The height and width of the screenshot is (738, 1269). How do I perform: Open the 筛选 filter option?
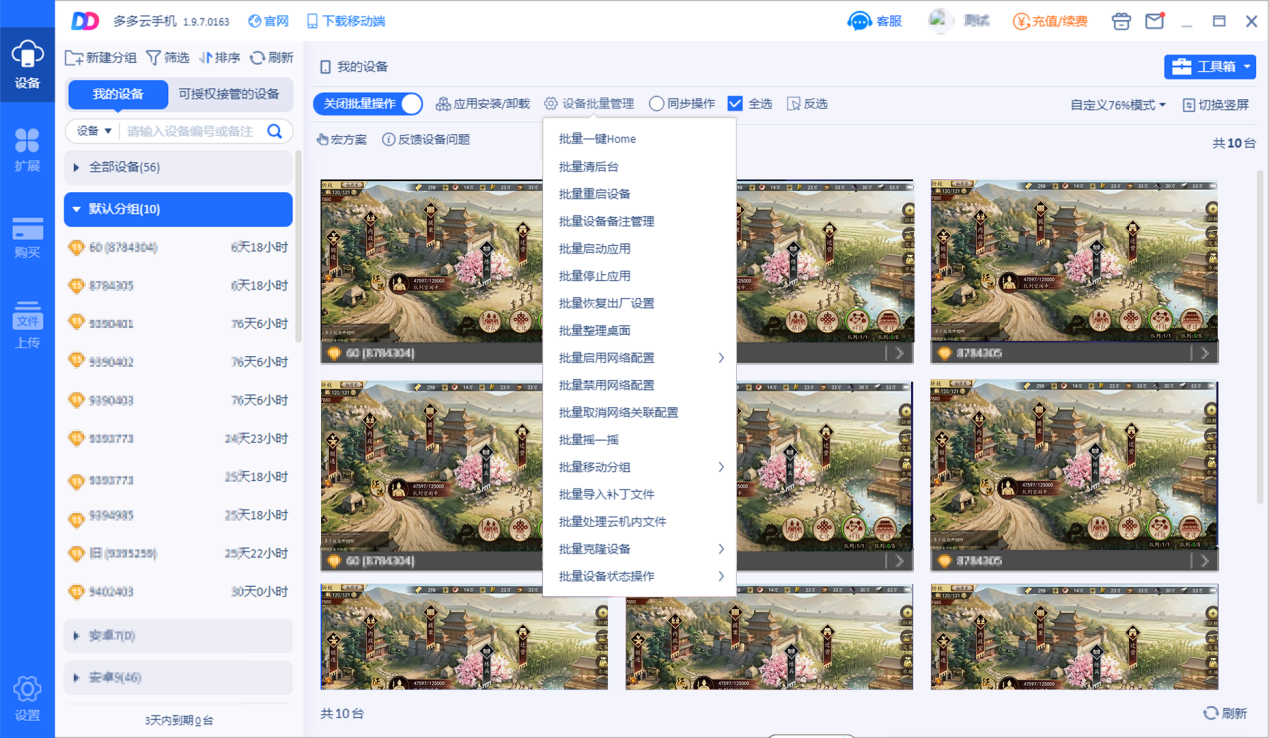tap(167, 58)
